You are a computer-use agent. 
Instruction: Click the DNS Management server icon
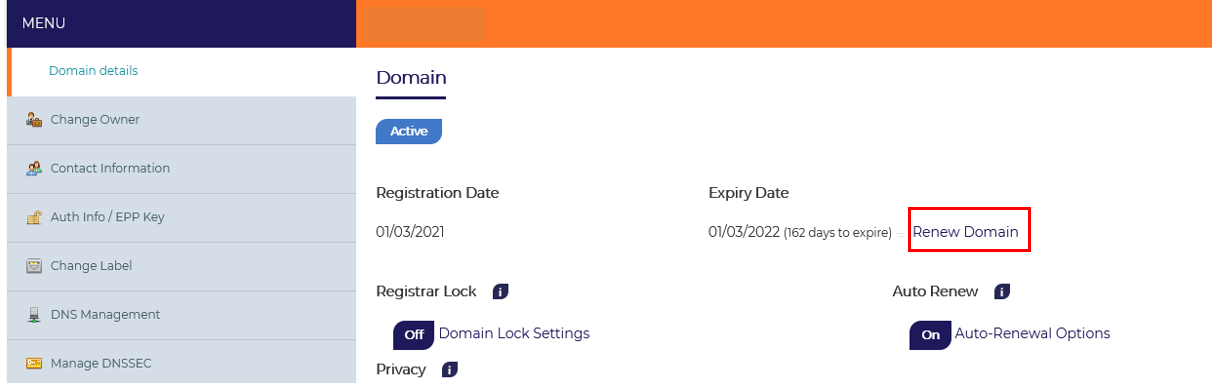(x=33, y=315)
